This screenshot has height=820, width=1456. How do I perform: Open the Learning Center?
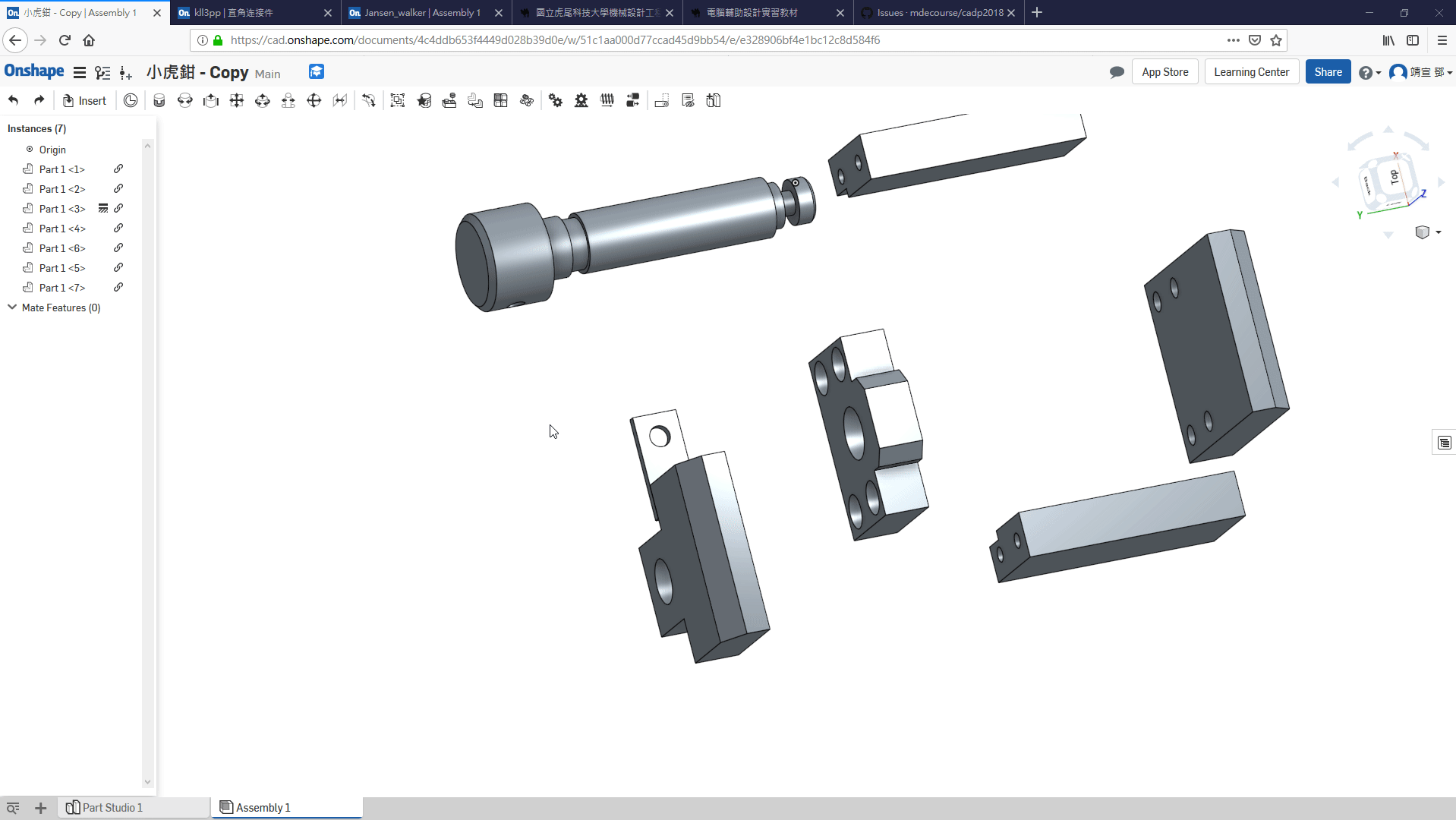pos(1251,72)
